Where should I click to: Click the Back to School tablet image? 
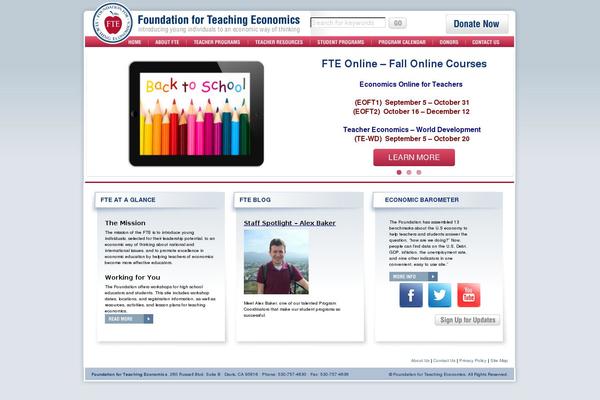[196, 114]
